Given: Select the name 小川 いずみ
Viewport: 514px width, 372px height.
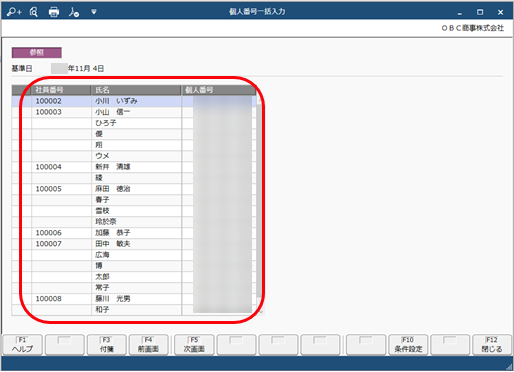Looking at the screenshot, I should (116, 101).
